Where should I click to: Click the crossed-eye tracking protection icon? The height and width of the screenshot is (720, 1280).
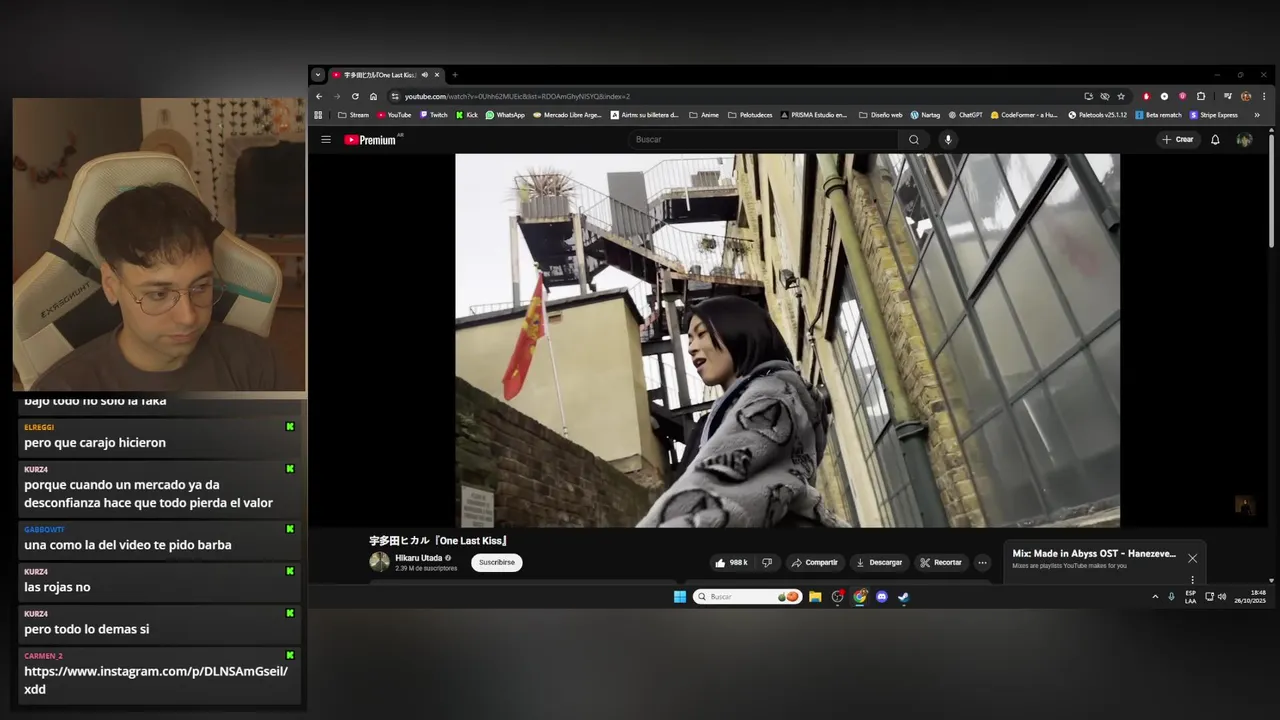[x=1105, y=96]
